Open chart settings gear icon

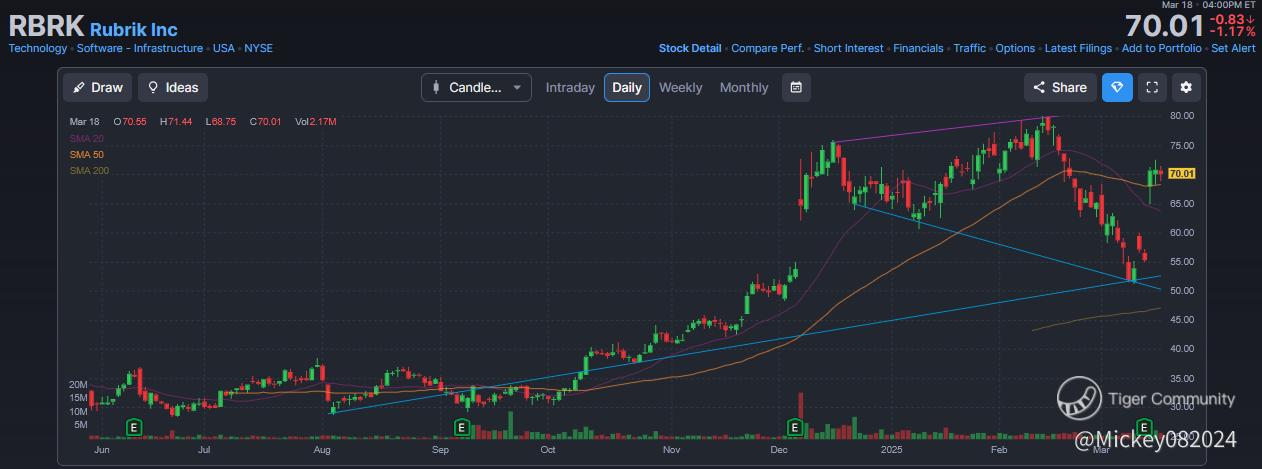[x=1186, y=87]
